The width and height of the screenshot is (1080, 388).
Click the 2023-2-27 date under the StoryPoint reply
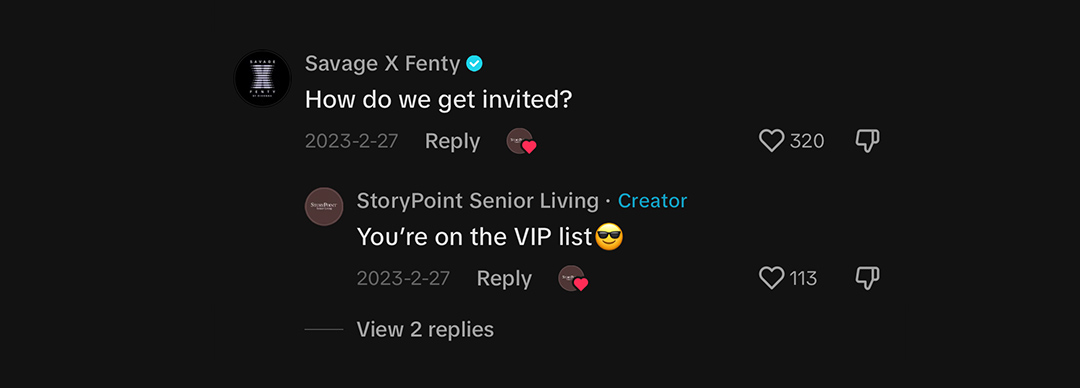[403, 279]
